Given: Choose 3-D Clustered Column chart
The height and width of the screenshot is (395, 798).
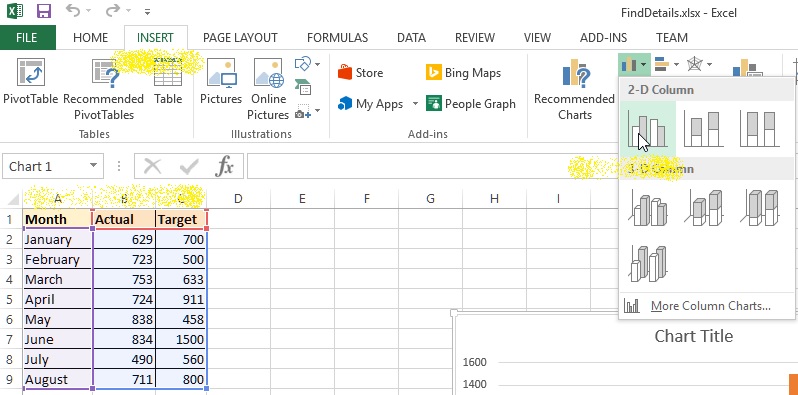Looking at the screenshot, I should point(648,208).
